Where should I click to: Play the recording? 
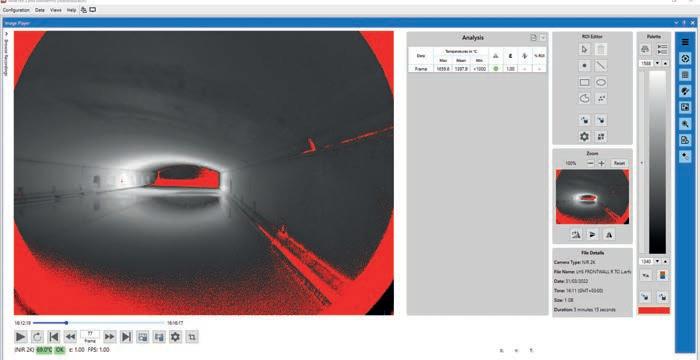[21, 337]
